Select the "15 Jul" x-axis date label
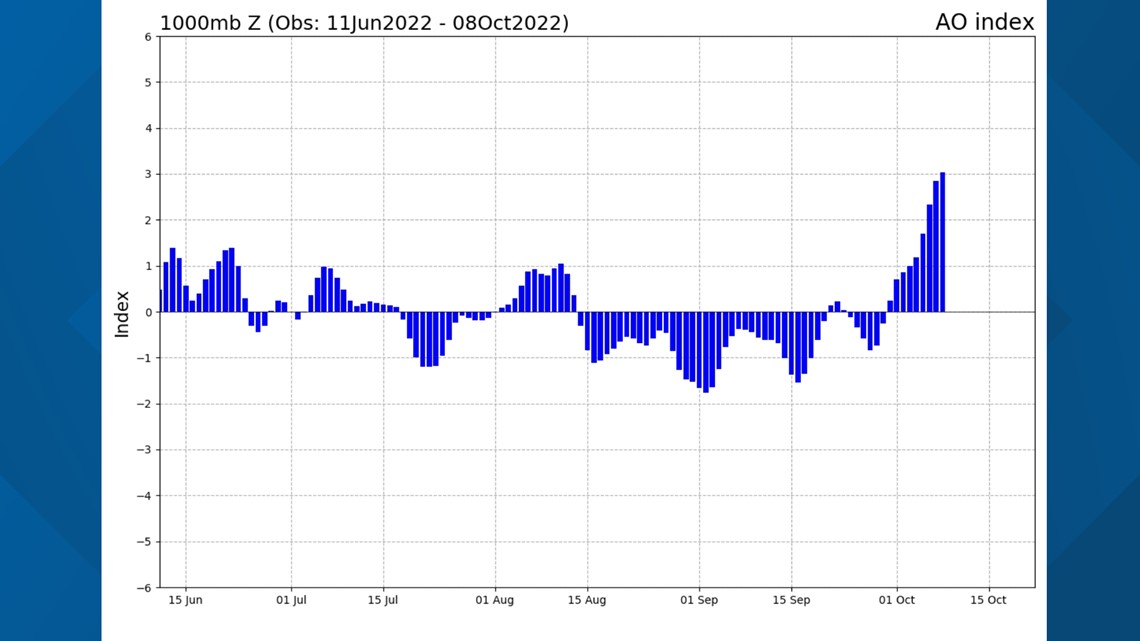Image resolution: width=1140 pixels, height=641 pixels. [x=383, y=600]
